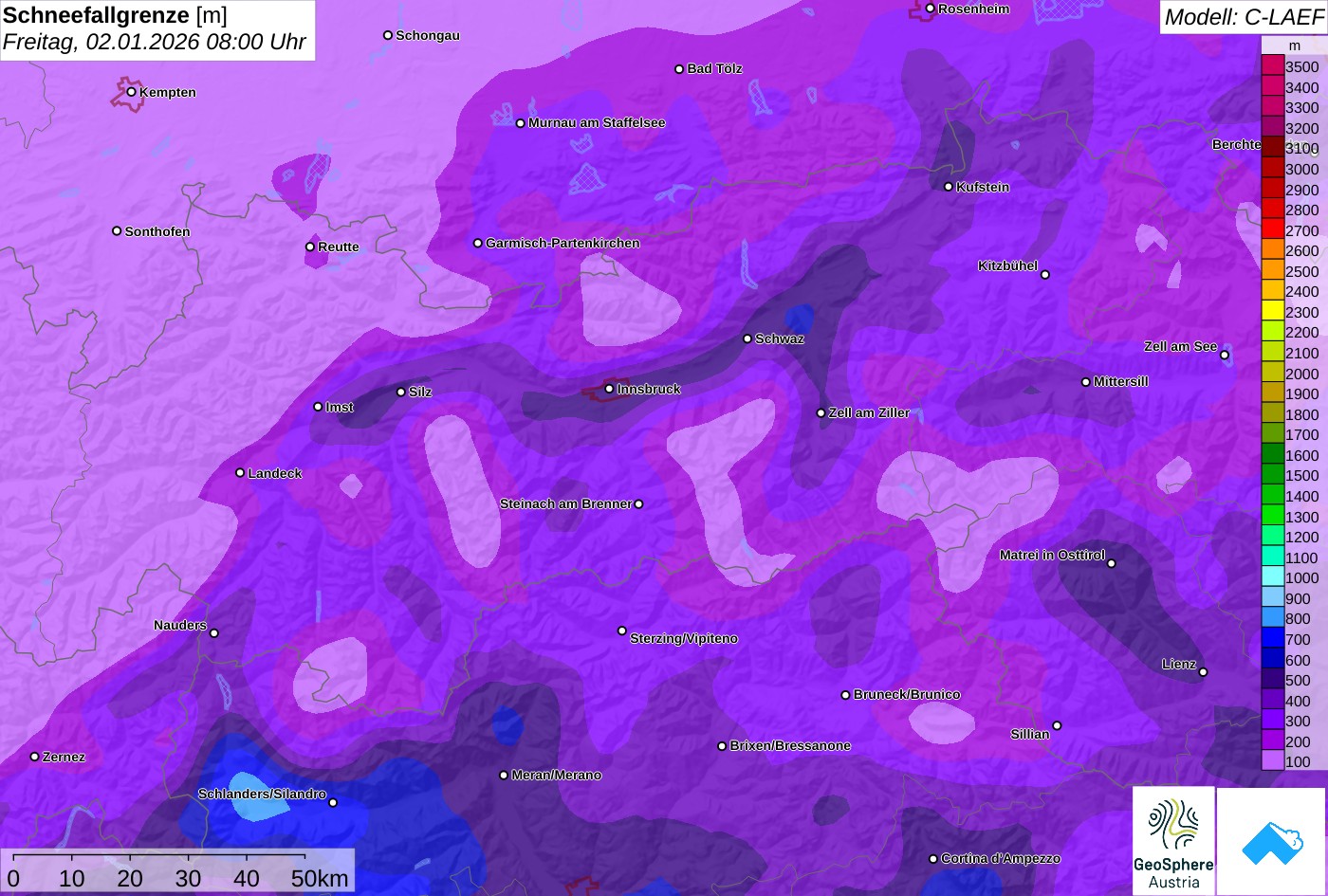This screenshot has width=1328, height=896.
Task: Click the 50km scale bar label
Action: (x=320, y=878)
